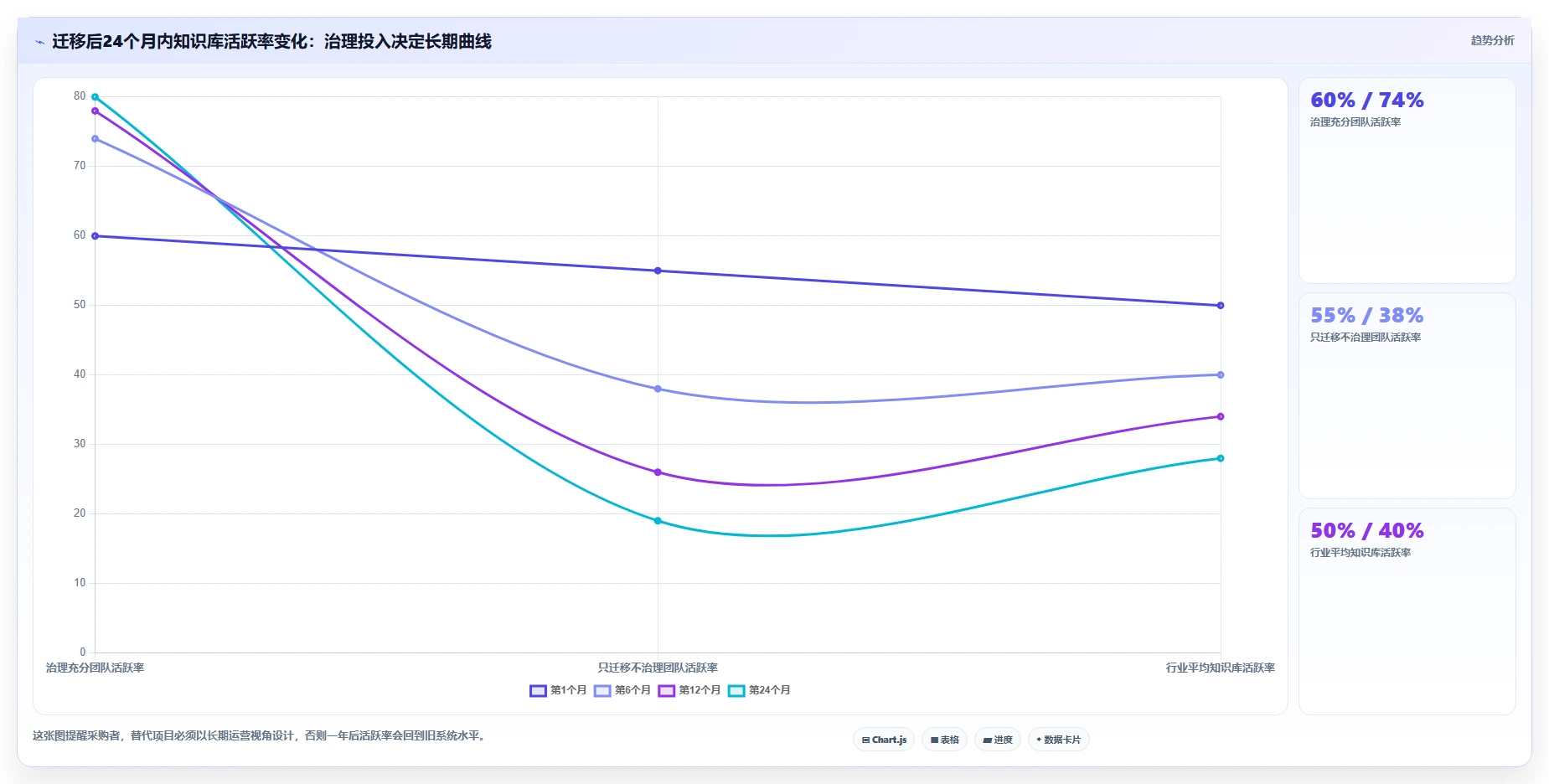This screenshot has width=1549, height=784.
Task: Click the Chart.js chip below the chart
Action: coord(884,740)
